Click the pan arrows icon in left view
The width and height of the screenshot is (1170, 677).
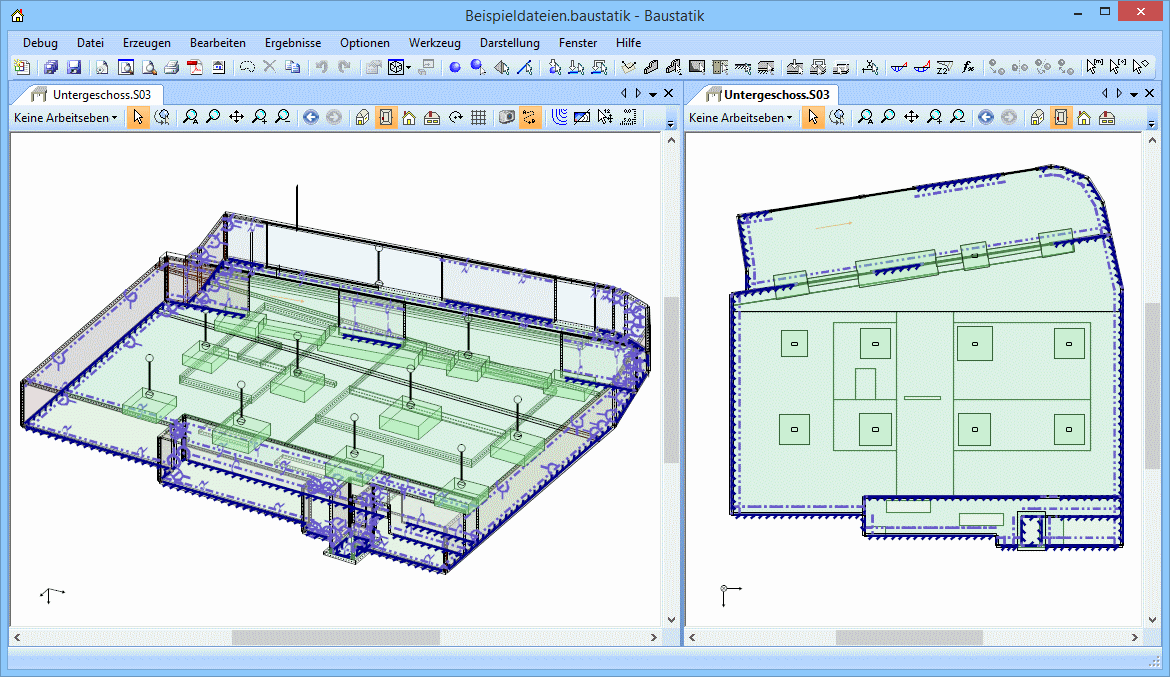point(236,117)
